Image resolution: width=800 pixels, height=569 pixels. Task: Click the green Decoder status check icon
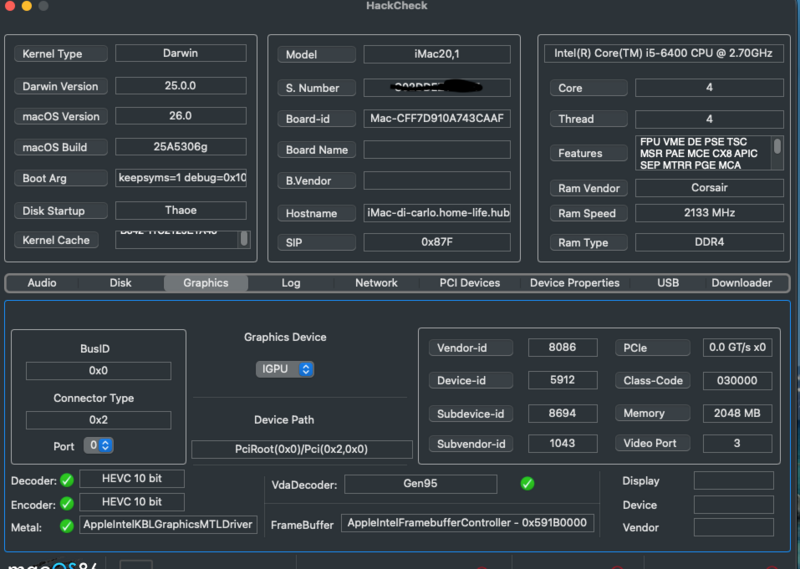click(x=67, y=480)
